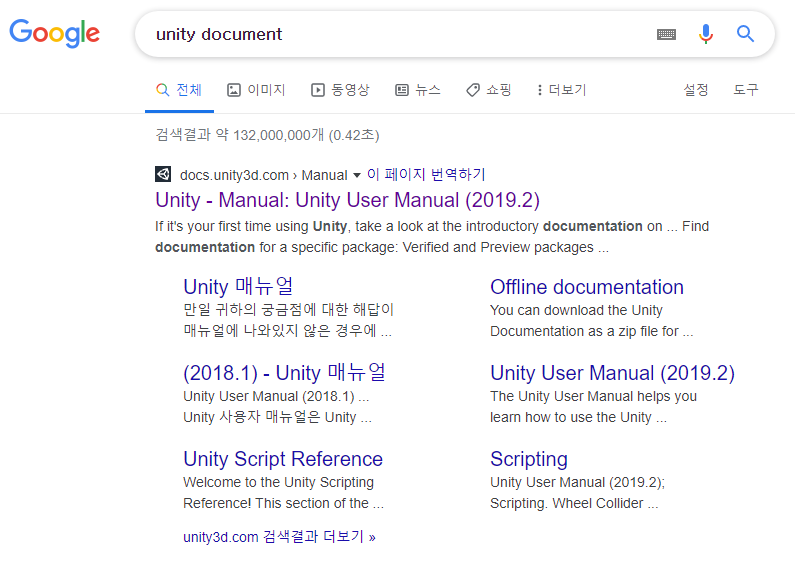Open the Scripting sitelink

click(x=529, y=459)
